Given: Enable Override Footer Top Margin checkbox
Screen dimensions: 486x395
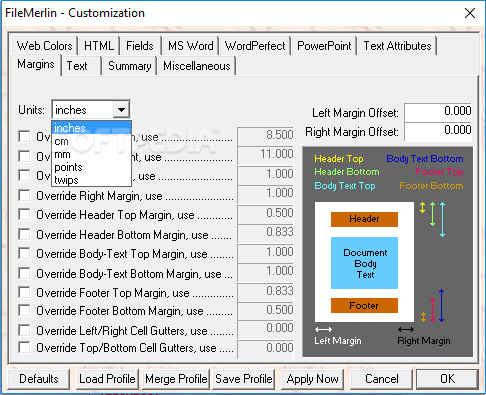Looking at the screenshot, I should pyautogui.click(x=24, y=292).
